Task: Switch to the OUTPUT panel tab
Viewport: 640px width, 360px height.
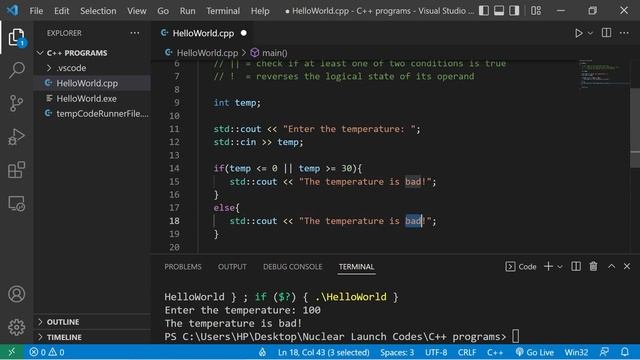Action: click(x=232, y=267)
